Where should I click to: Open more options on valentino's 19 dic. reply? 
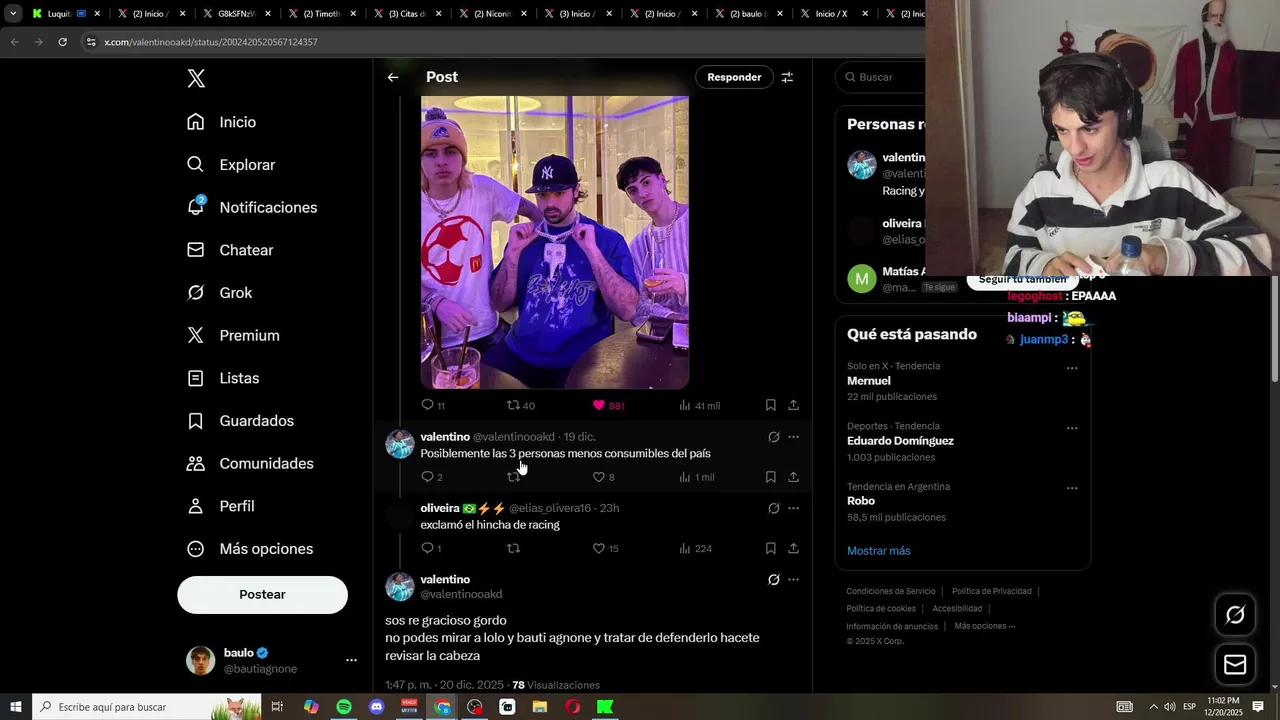793,437
